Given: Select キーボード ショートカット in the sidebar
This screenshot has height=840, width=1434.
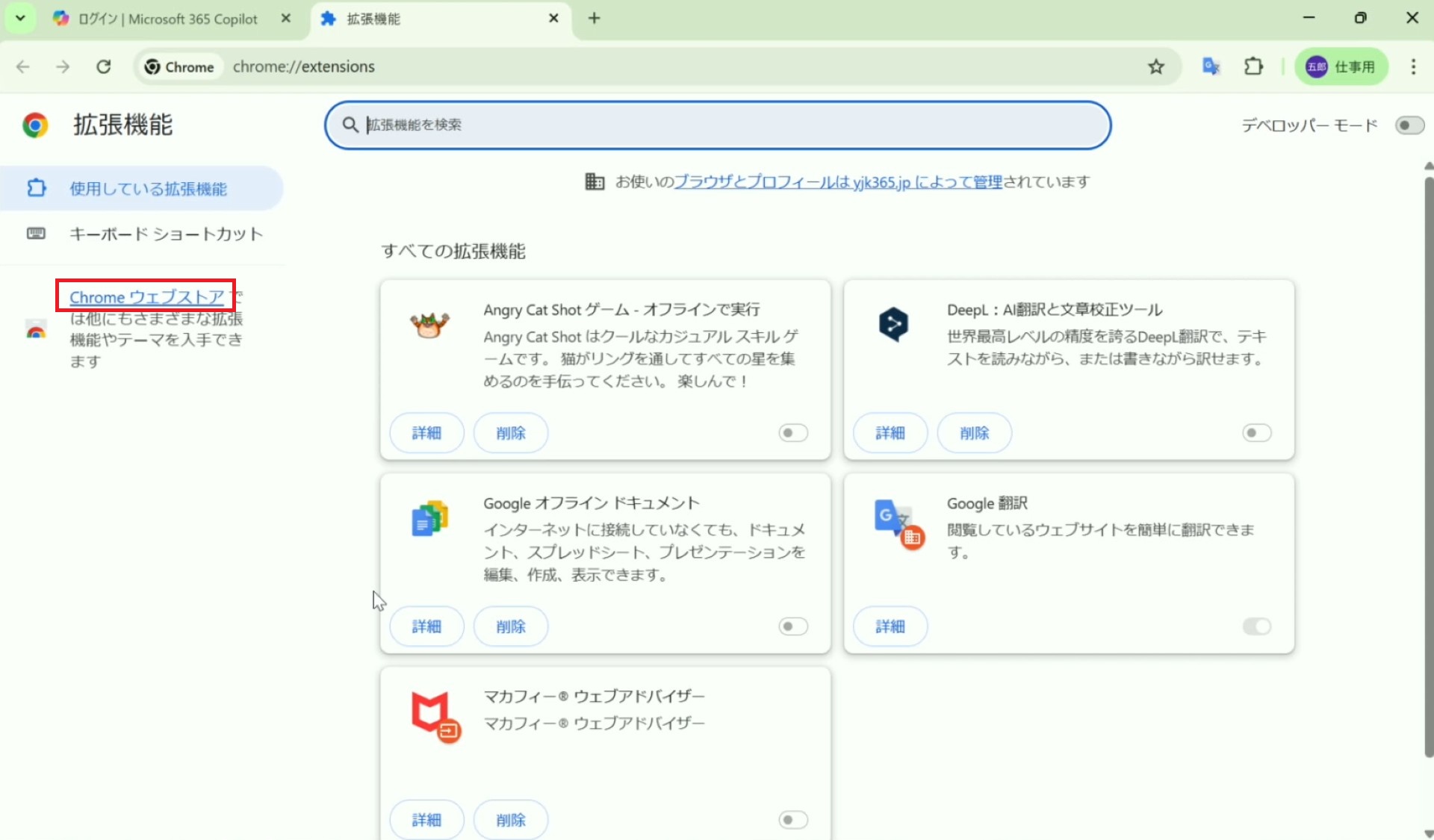Looking at the screenshot, I should (x=166, y=234).
